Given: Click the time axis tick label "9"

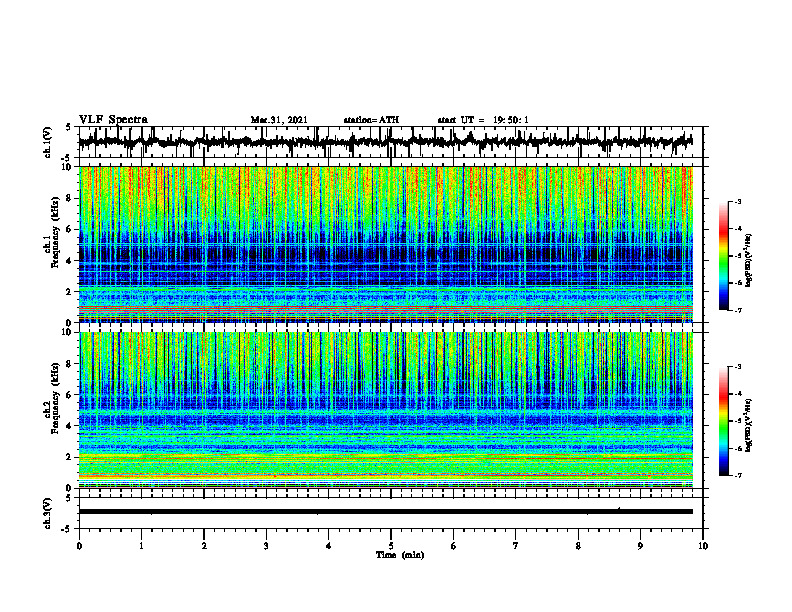Looking at the screenshot, I should pyautogui.click(x=640, y=546).
